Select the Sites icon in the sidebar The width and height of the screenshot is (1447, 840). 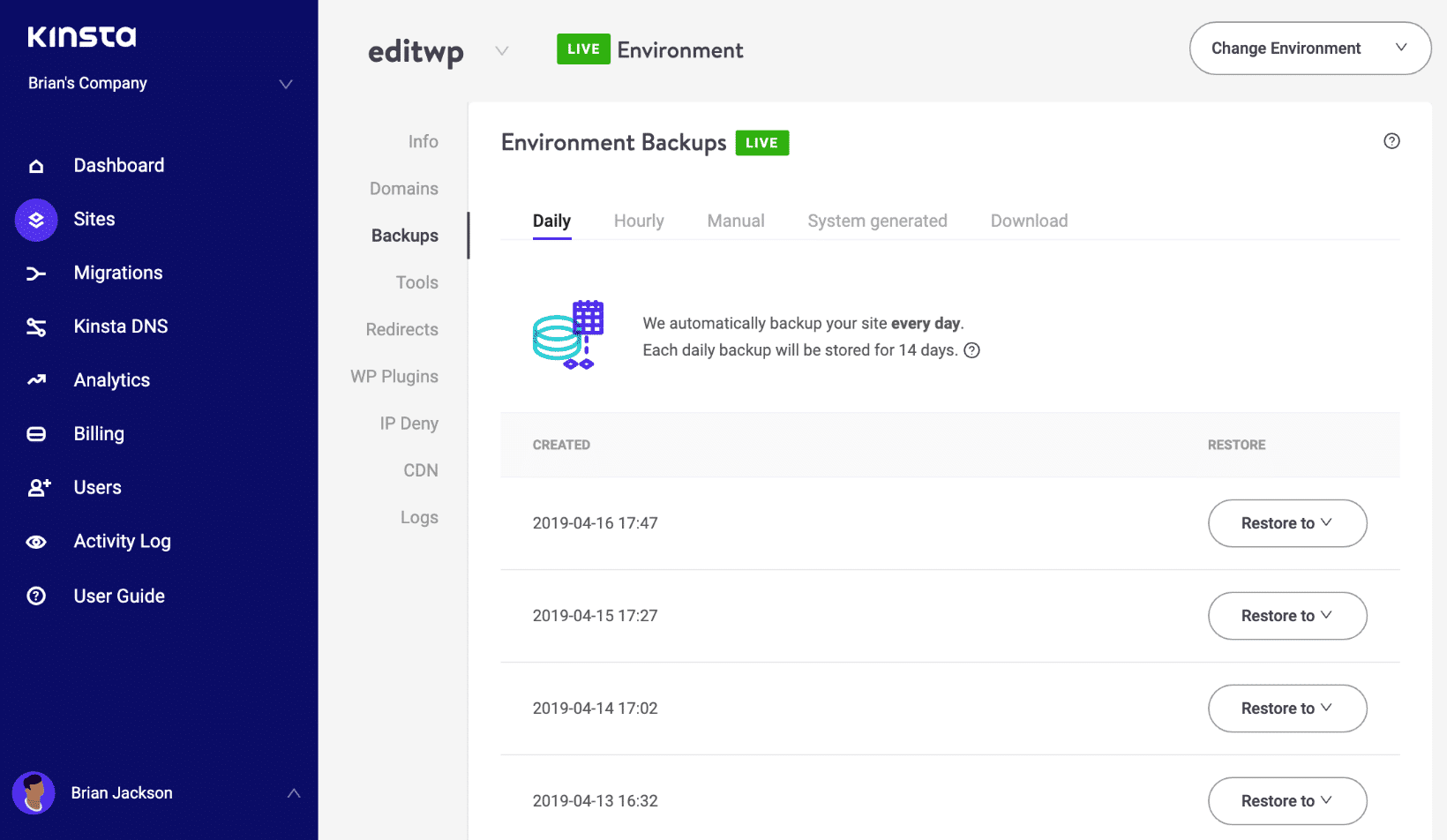coord(35,219)
